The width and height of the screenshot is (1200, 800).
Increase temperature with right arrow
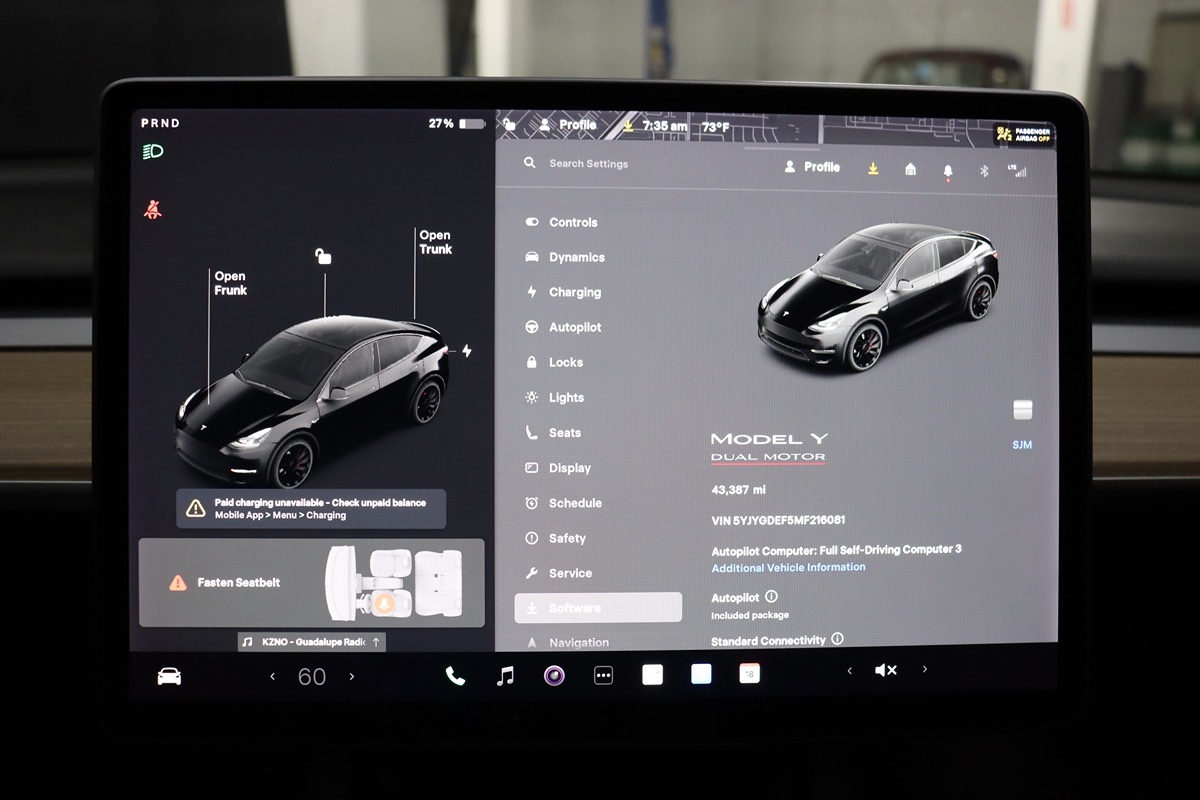(351, 677)
